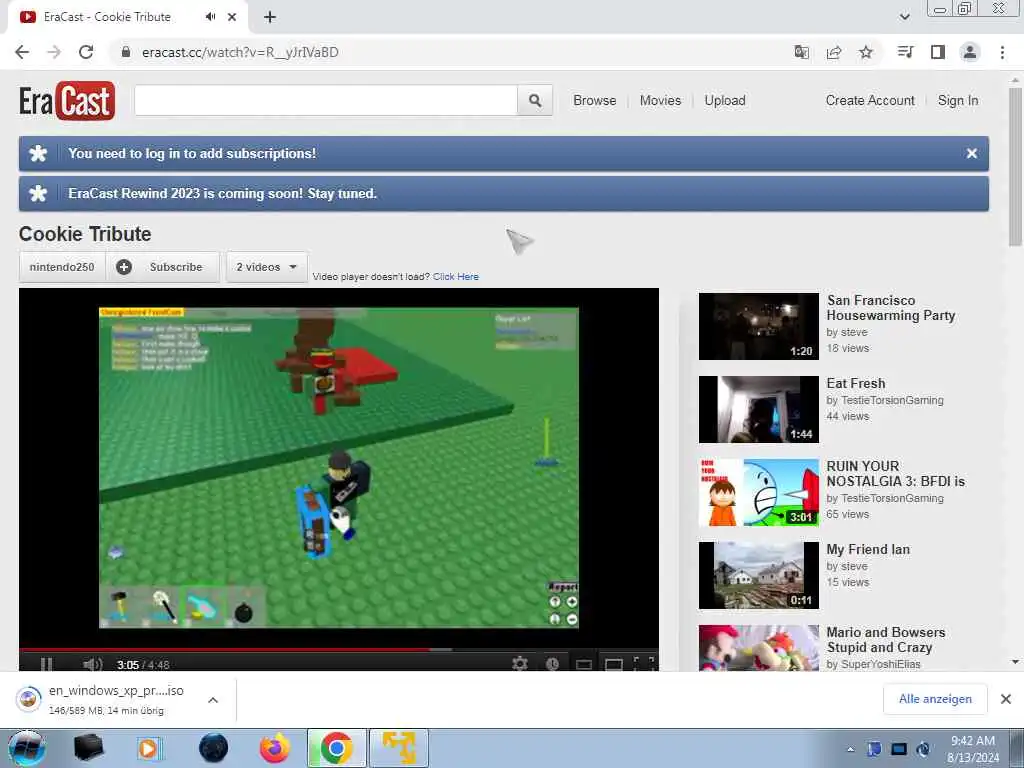This screenshot has height=768, width=1024.
Task: Launch Firefox from the taskbar
Action: point(275,748)
